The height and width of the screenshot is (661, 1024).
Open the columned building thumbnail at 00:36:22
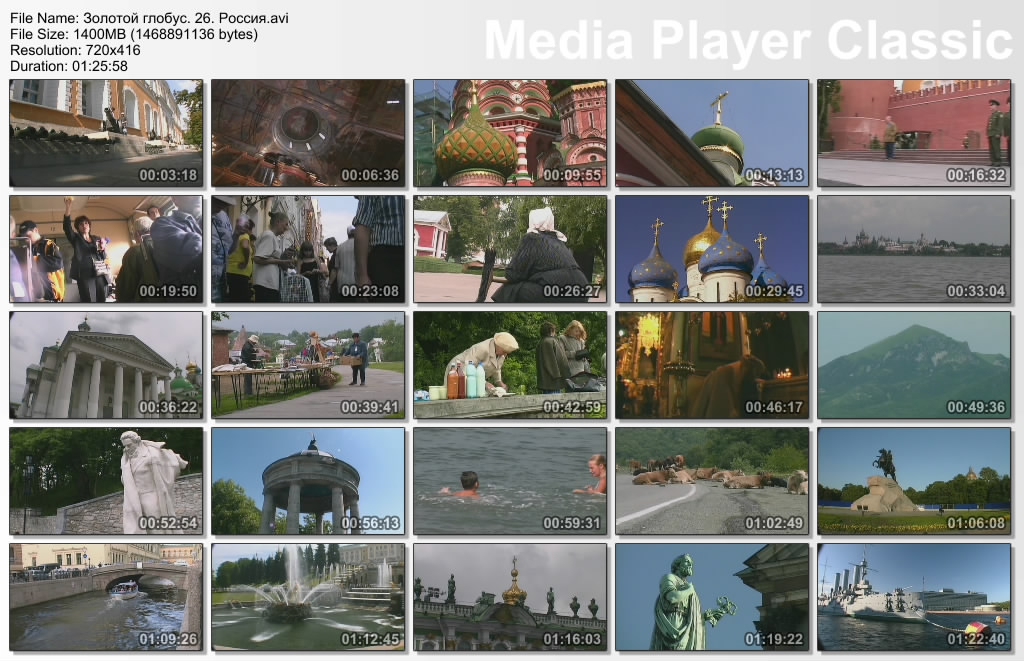[106, 365]
